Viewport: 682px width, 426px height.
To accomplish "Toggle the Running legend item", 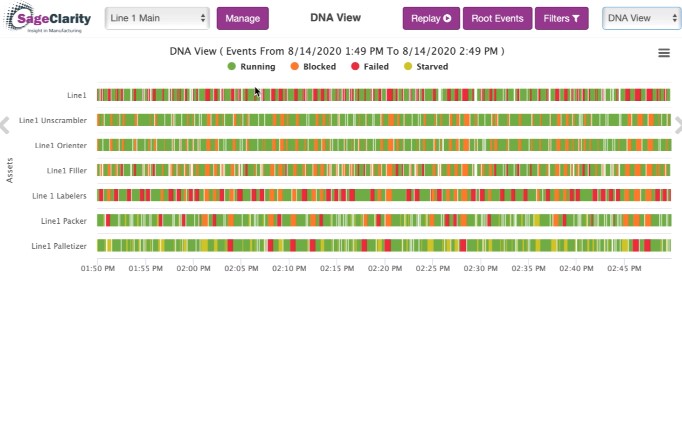I will coord(251,67).
